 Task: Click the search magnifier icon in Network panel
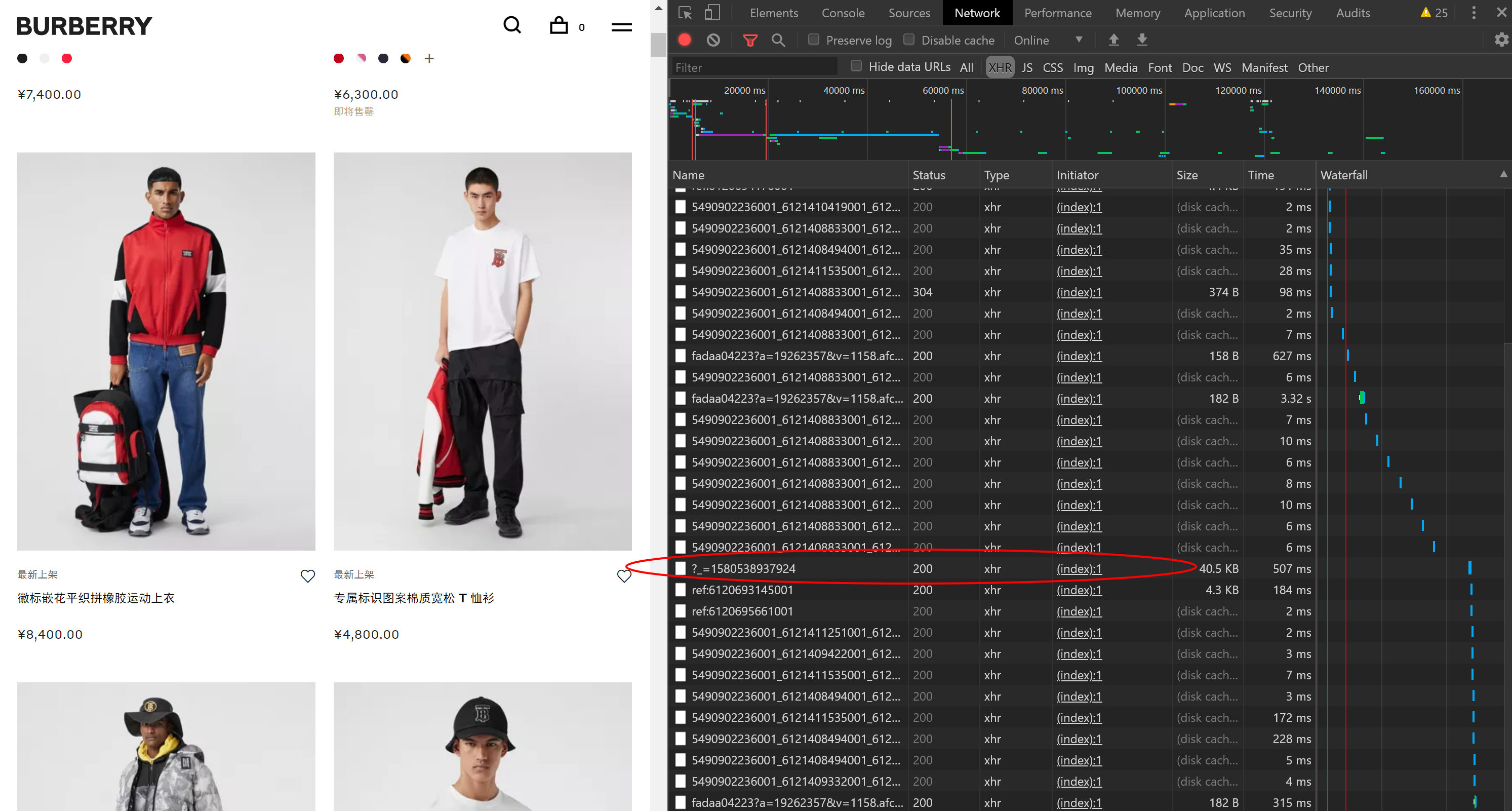[x=778, y=41]
